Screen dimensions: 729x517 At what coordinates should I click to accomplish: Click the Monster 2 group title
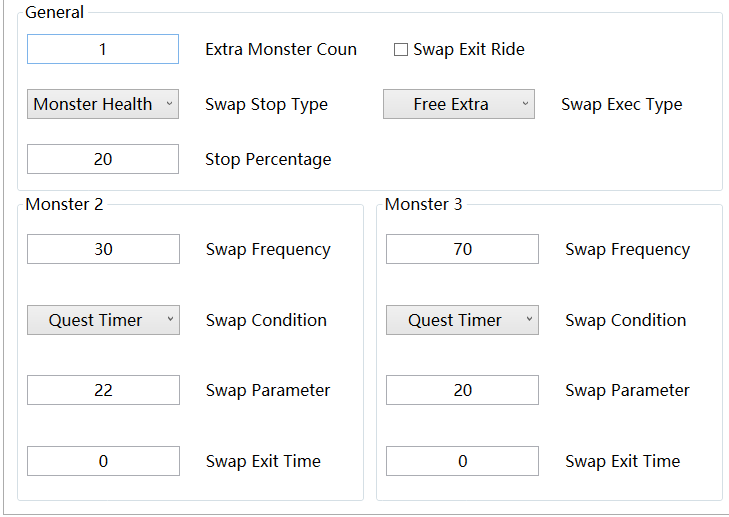coord(64,204)
